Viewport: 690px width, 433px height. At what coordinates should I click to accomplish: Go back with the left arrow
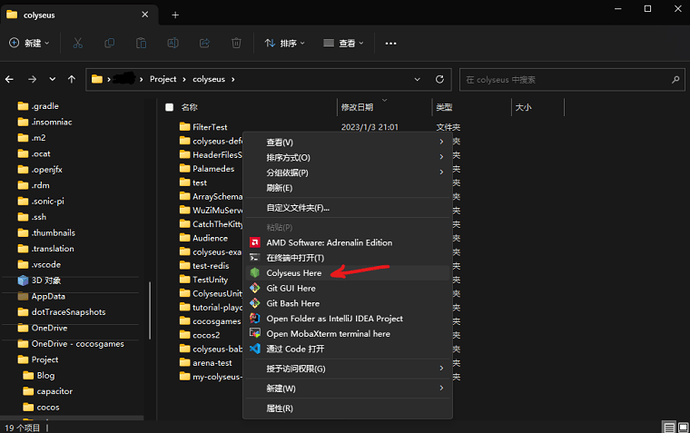9,79
